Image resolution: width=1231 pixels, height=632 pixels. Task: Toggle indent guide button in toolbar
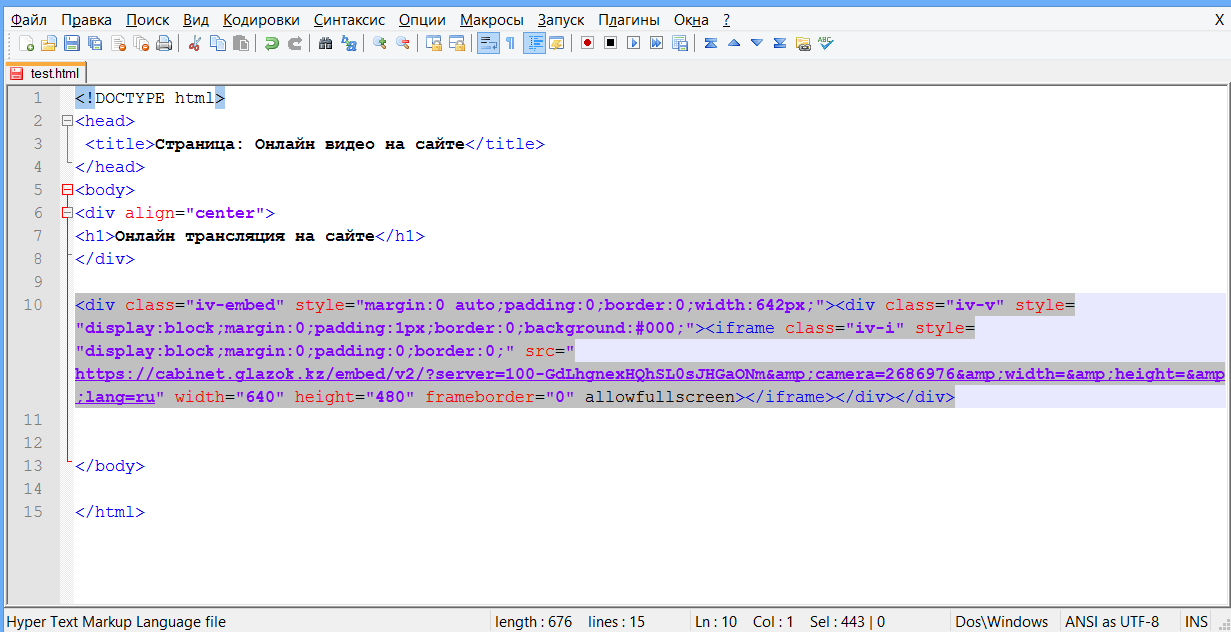[x=534, y=43]
